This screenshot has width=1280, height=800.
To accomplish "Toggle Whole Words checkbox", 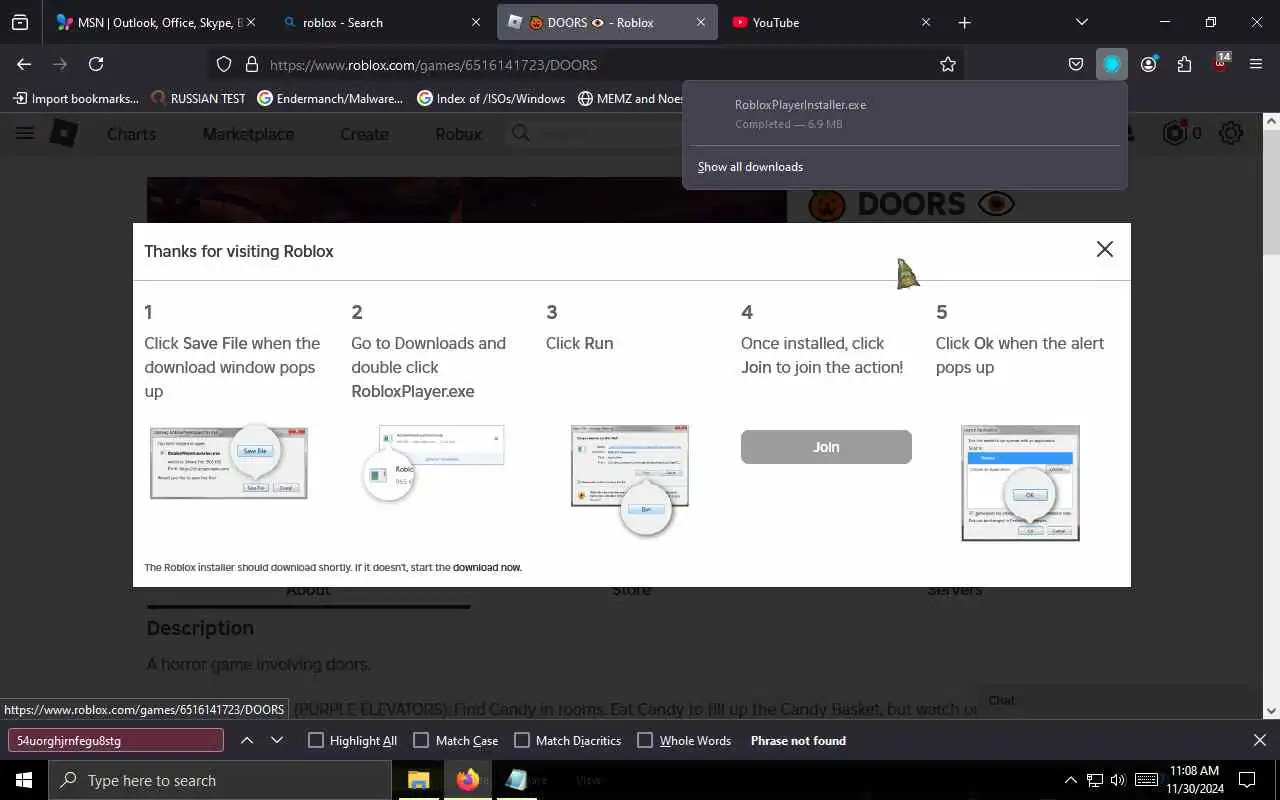I will tap(645, 740).
